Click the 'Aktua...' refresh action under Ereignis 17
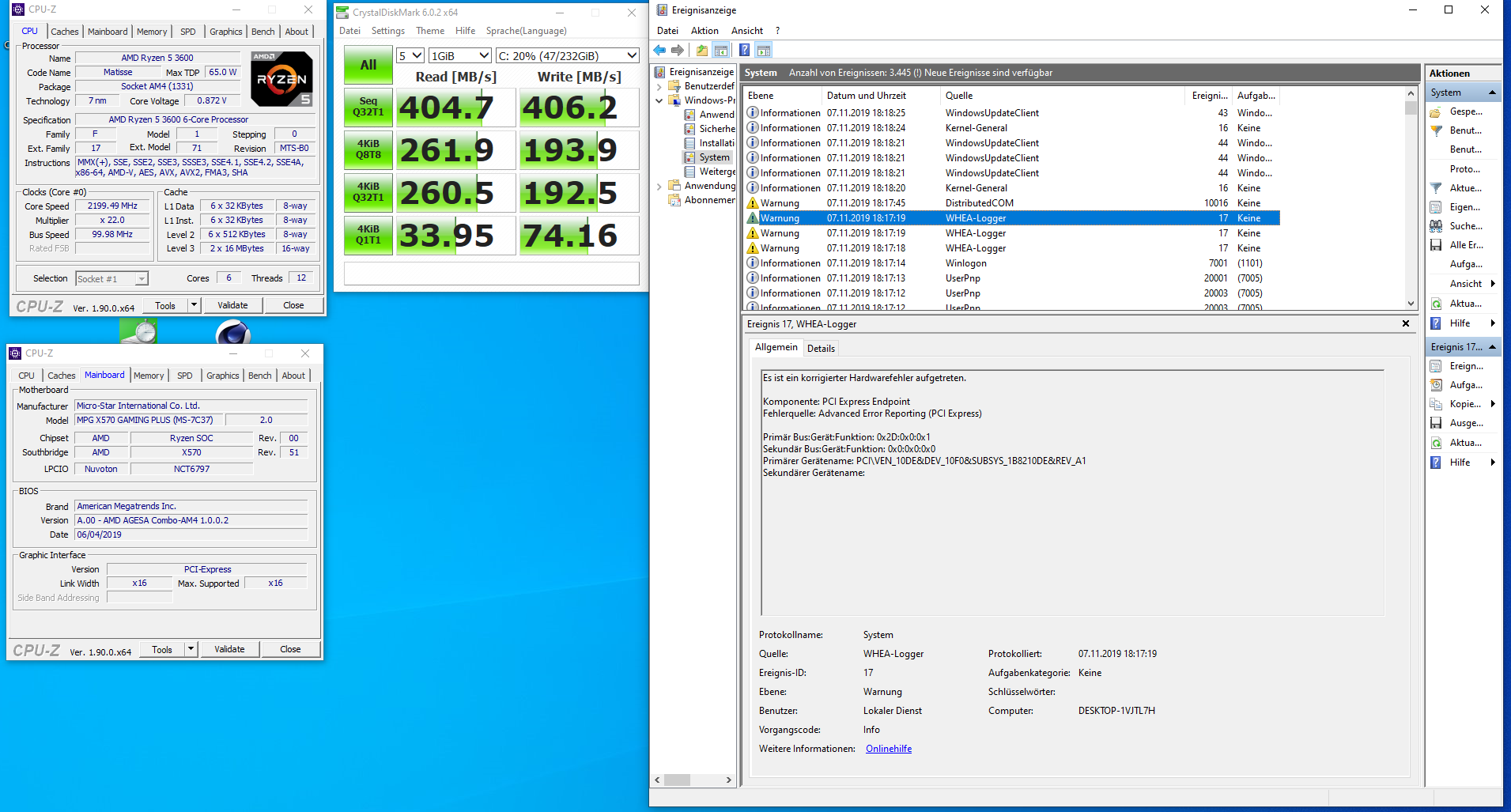The image size is (1511, 812). point(1465,443)
